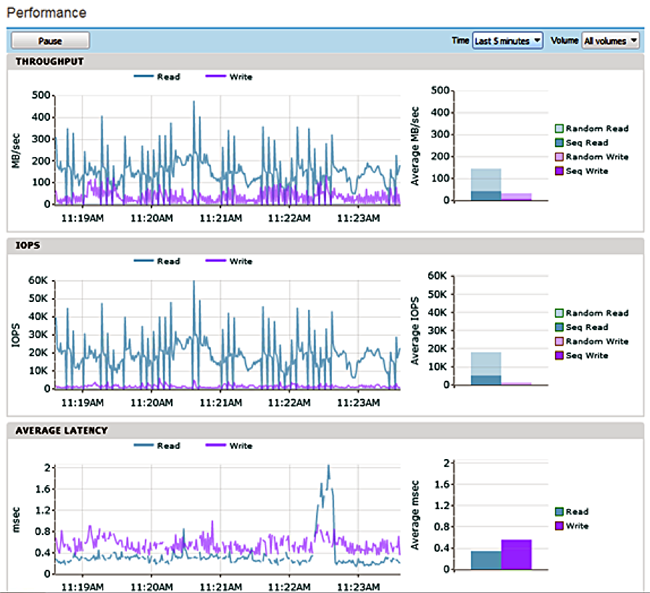Click the read latency spike peak near 11:22AM
This screenshot has width=650, height=593.
[x=328, y=466]
